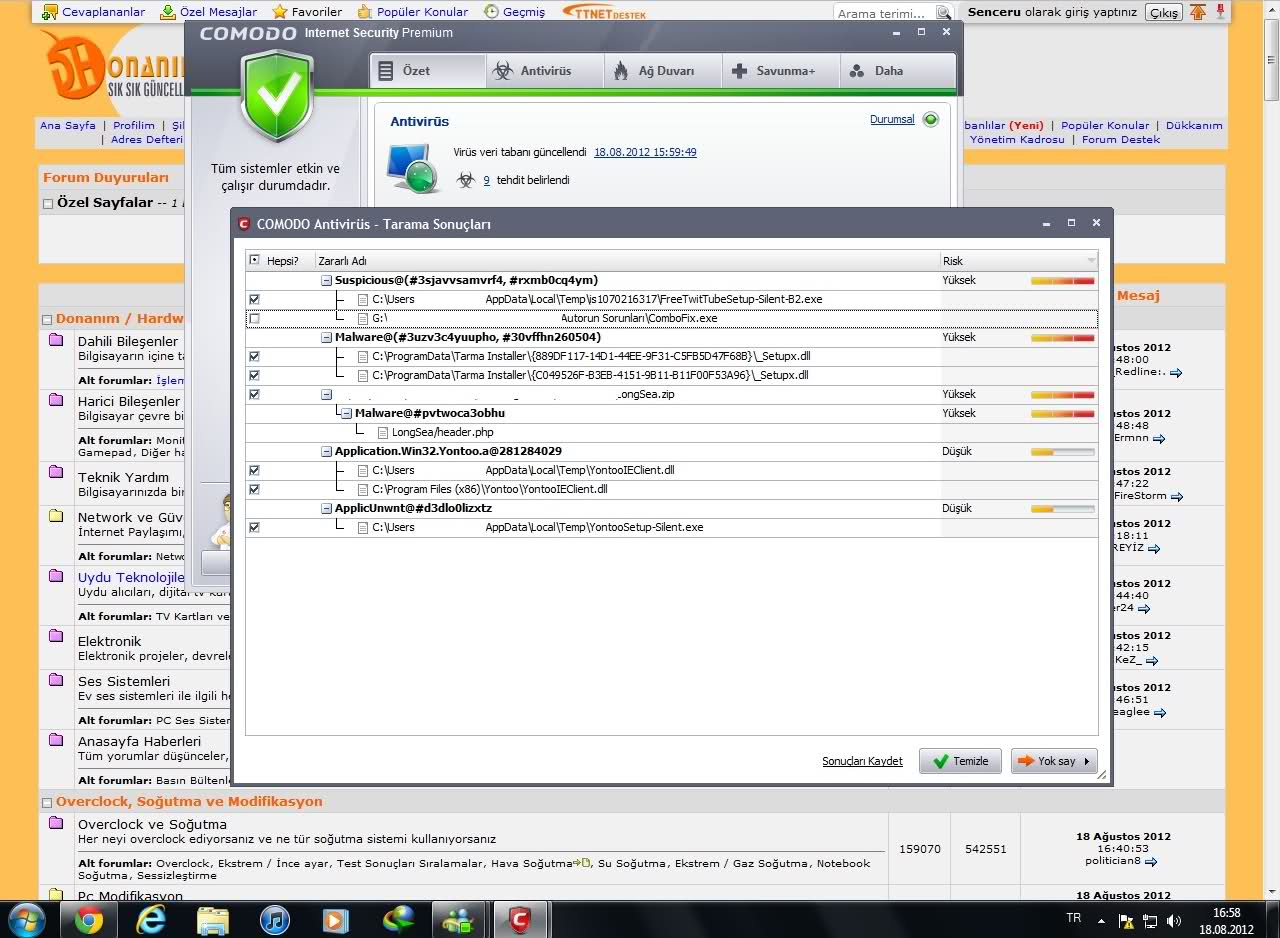This screenshot has height=938, width=1280.
Task: Click the Suspicious row risk level bar
Action: pos(1063,281)
